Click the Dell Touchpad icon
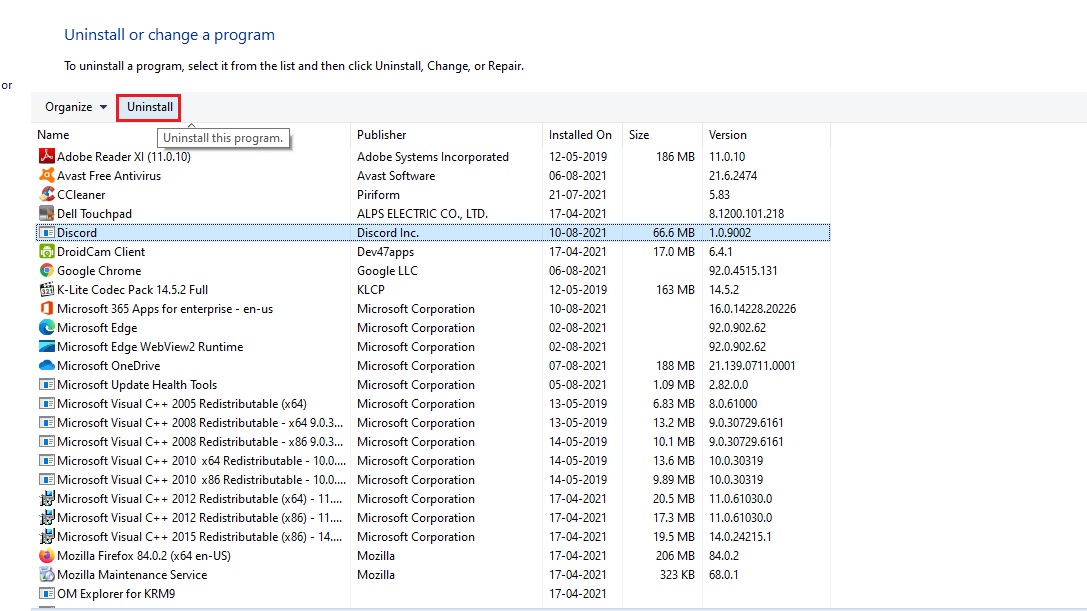Viewport: 1087px width, 611px height. pyautogui.click(x=46, y=214)
